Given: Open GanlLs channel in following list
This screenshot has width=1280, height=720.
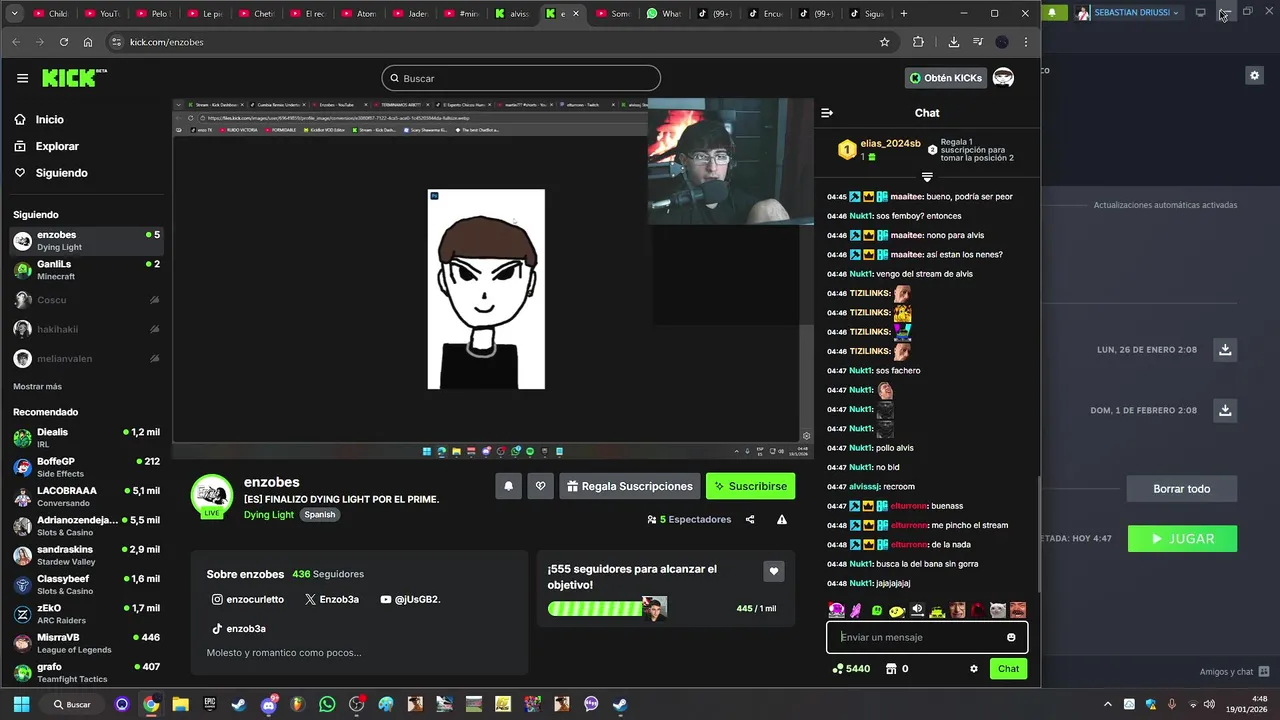Looking at the screenshot, I should click(86, 270).
